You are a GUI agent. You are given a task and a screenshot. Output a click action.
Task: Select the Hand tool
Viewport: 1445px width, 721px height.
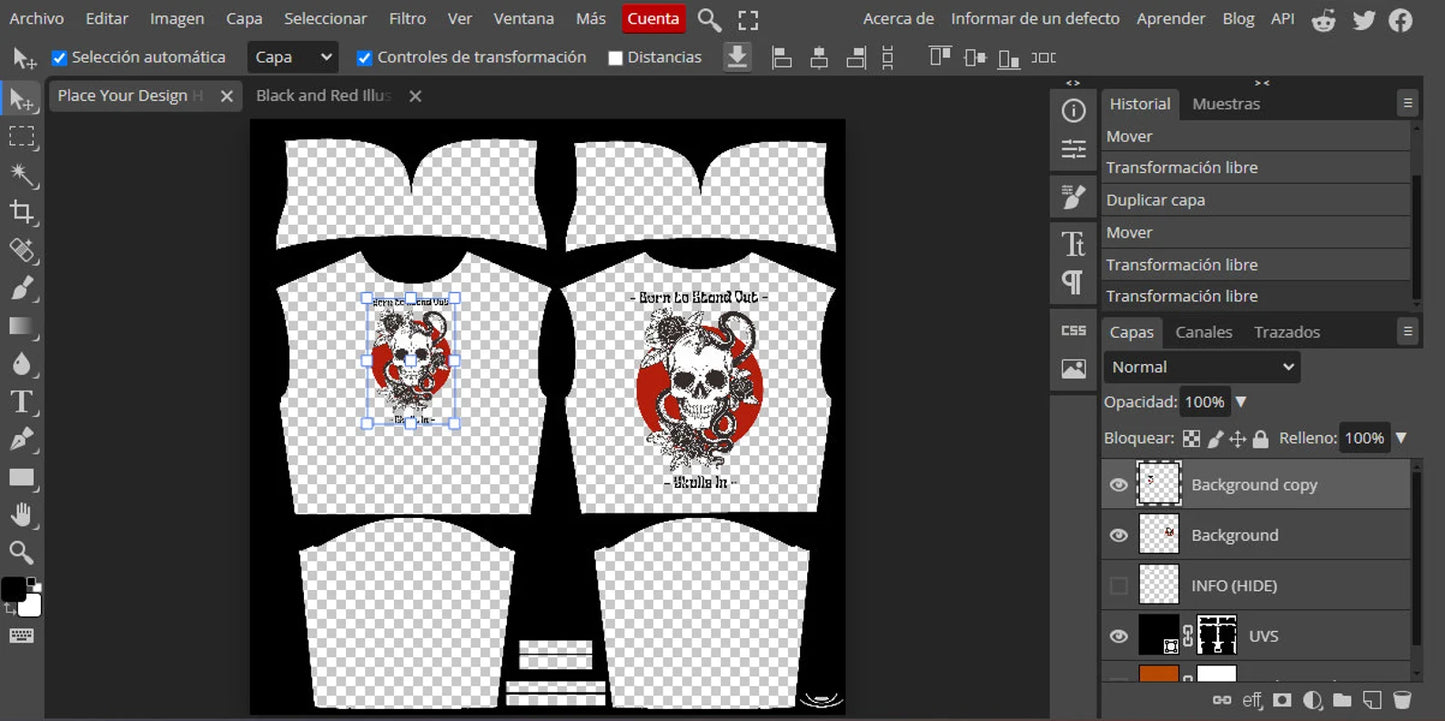(x=22, y=515)
